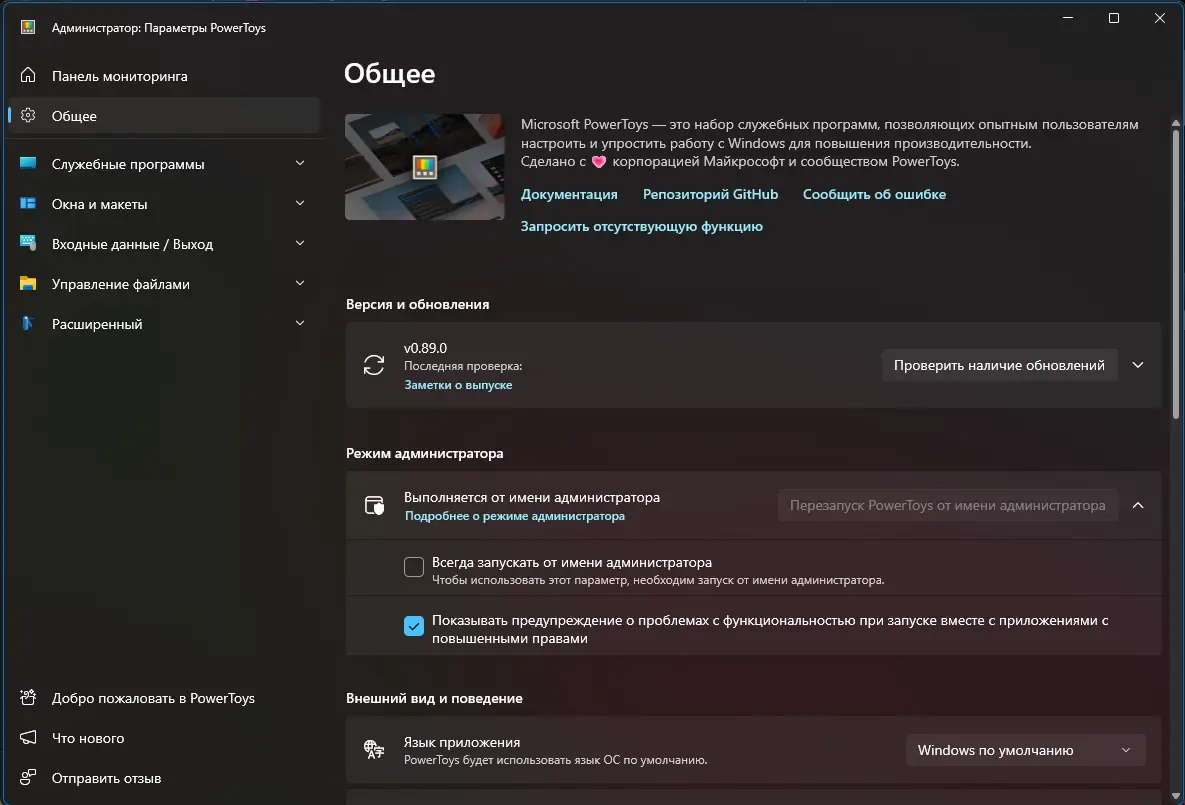Click the Welcome to PowerToys icon
The height and width of the screenshot is (805, 1185).
(x=28, y=698)
